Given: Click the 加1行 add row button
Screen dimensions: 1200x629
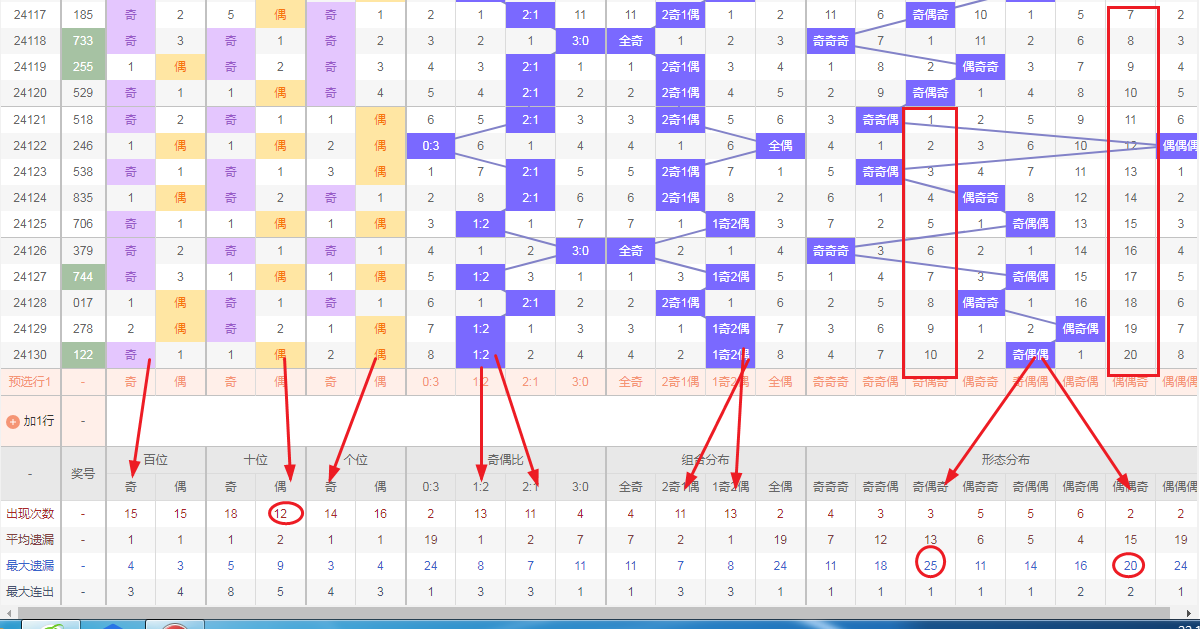Looking at the screenshot, I should (37, 422).
